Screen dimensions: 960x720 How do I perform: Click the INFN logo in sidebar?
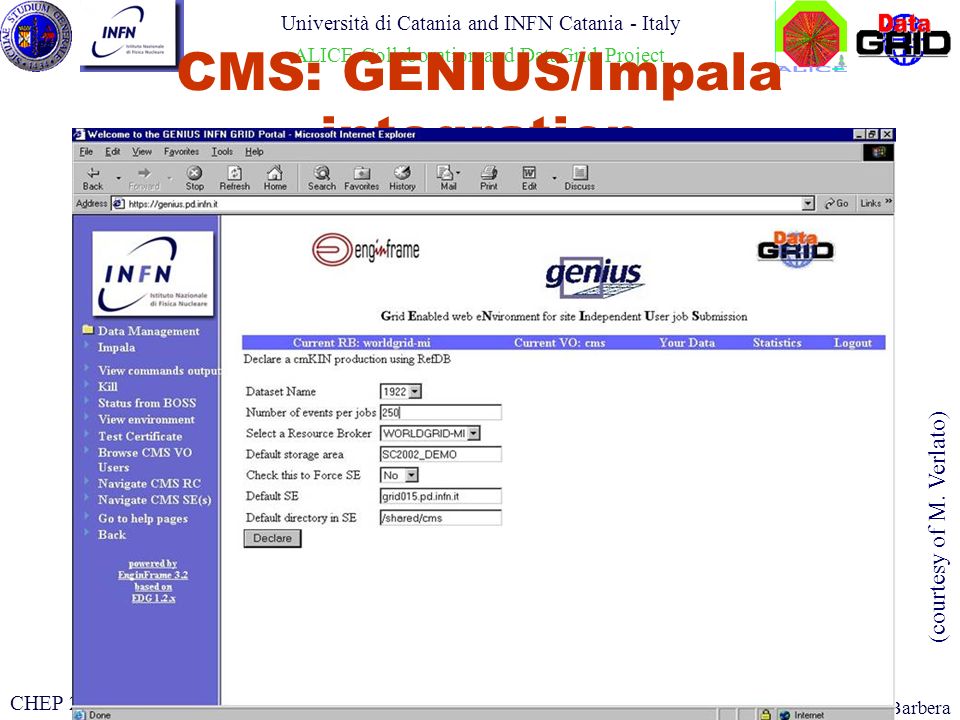(x=152, y=274)
